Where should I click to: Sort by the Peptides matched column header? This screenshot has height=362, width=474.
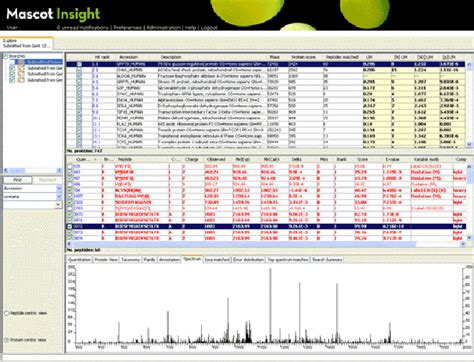[342, 57]
